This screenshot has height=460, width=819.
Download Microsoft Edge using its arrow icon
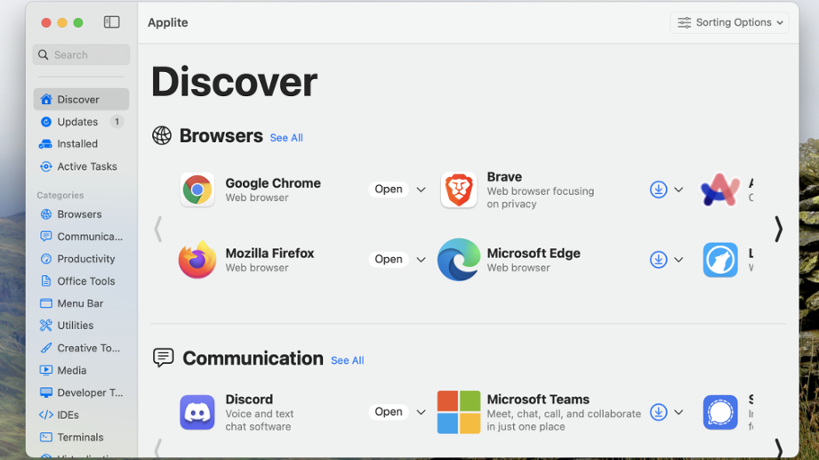click(658, 260)
